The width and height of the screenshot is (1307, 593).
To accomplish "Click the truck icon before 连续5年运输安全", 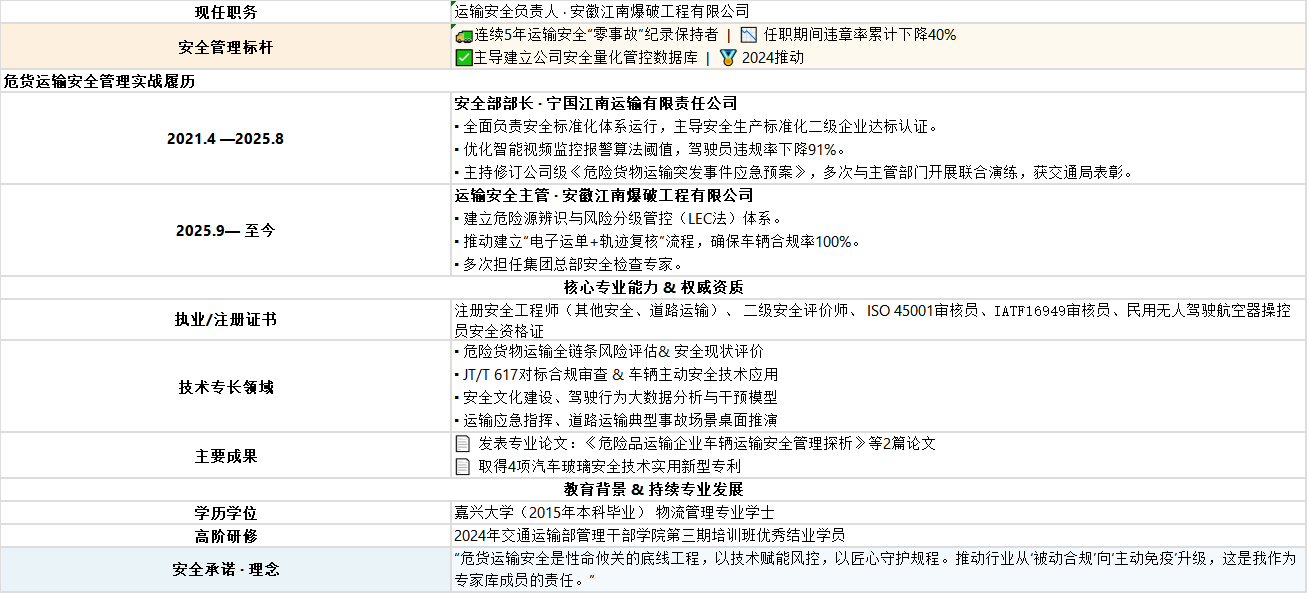I will click(463, 35).
